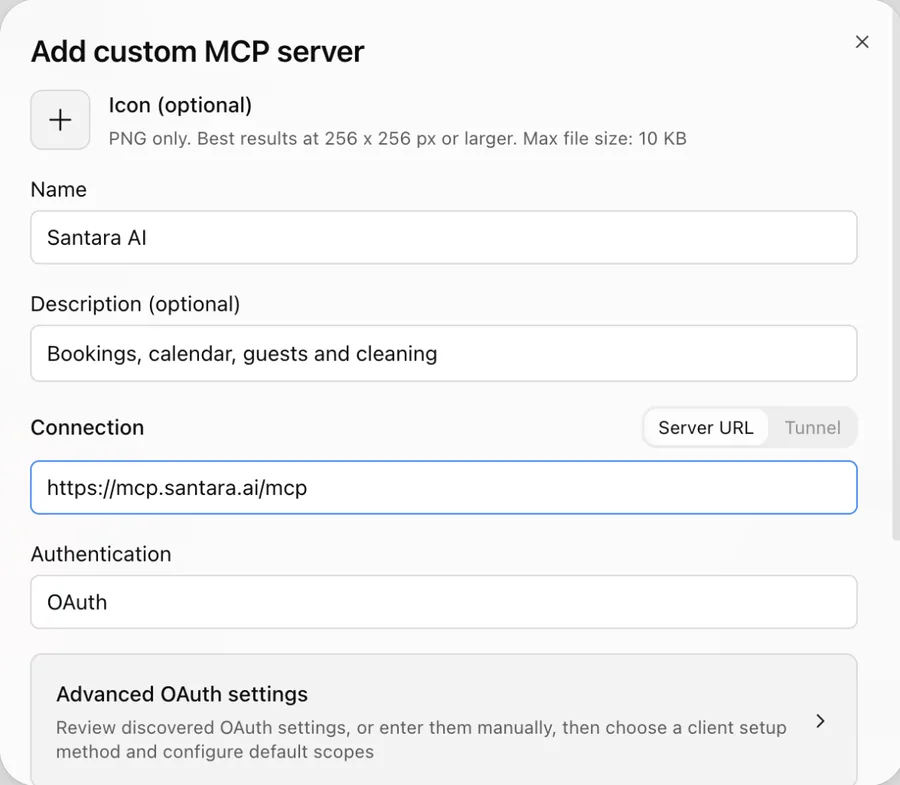
Task: Select the 'Icon (optional)' label text
Action: click(180, 106)
